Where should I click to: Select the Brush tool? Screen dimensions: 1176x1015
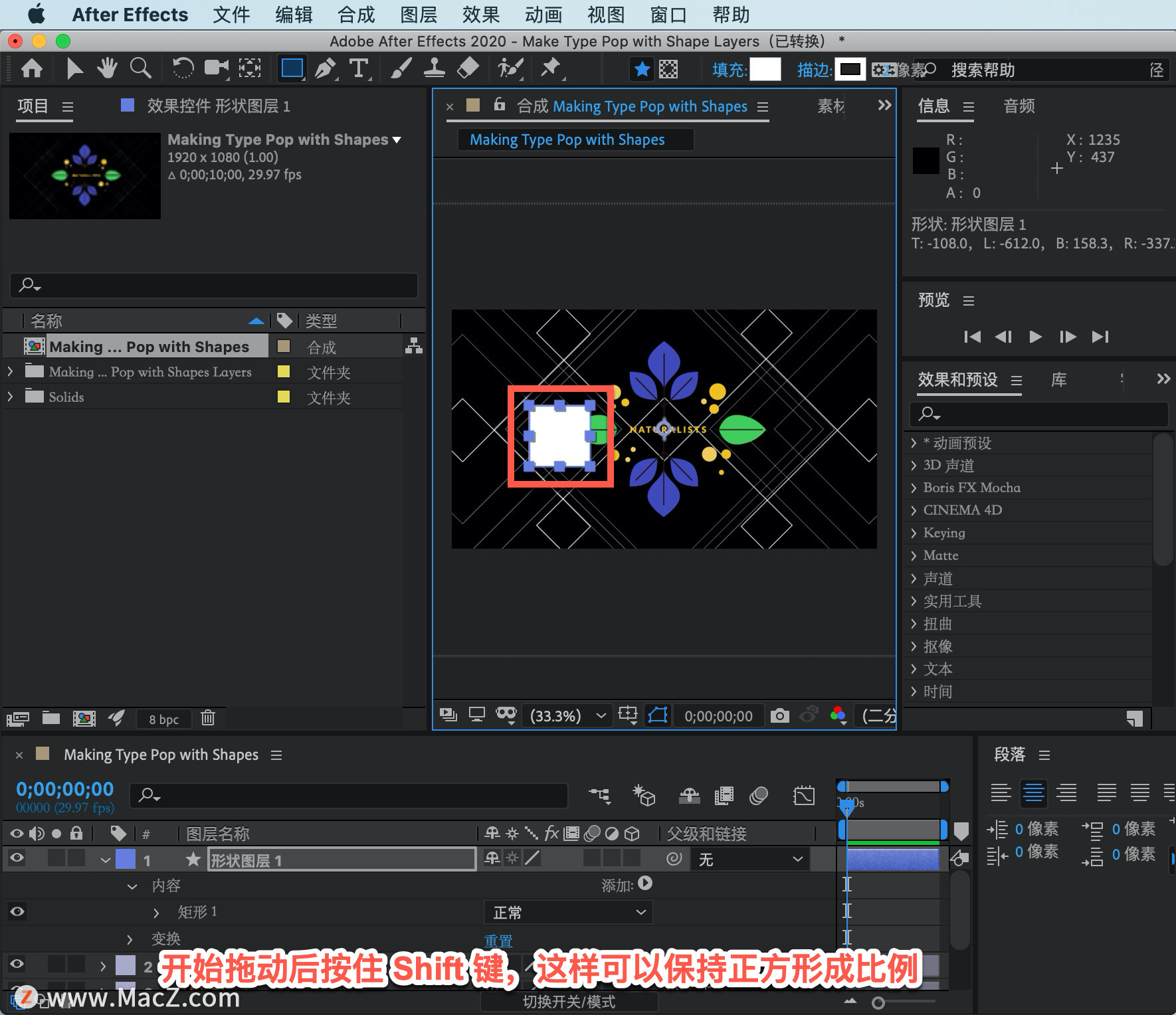(401, 68)
